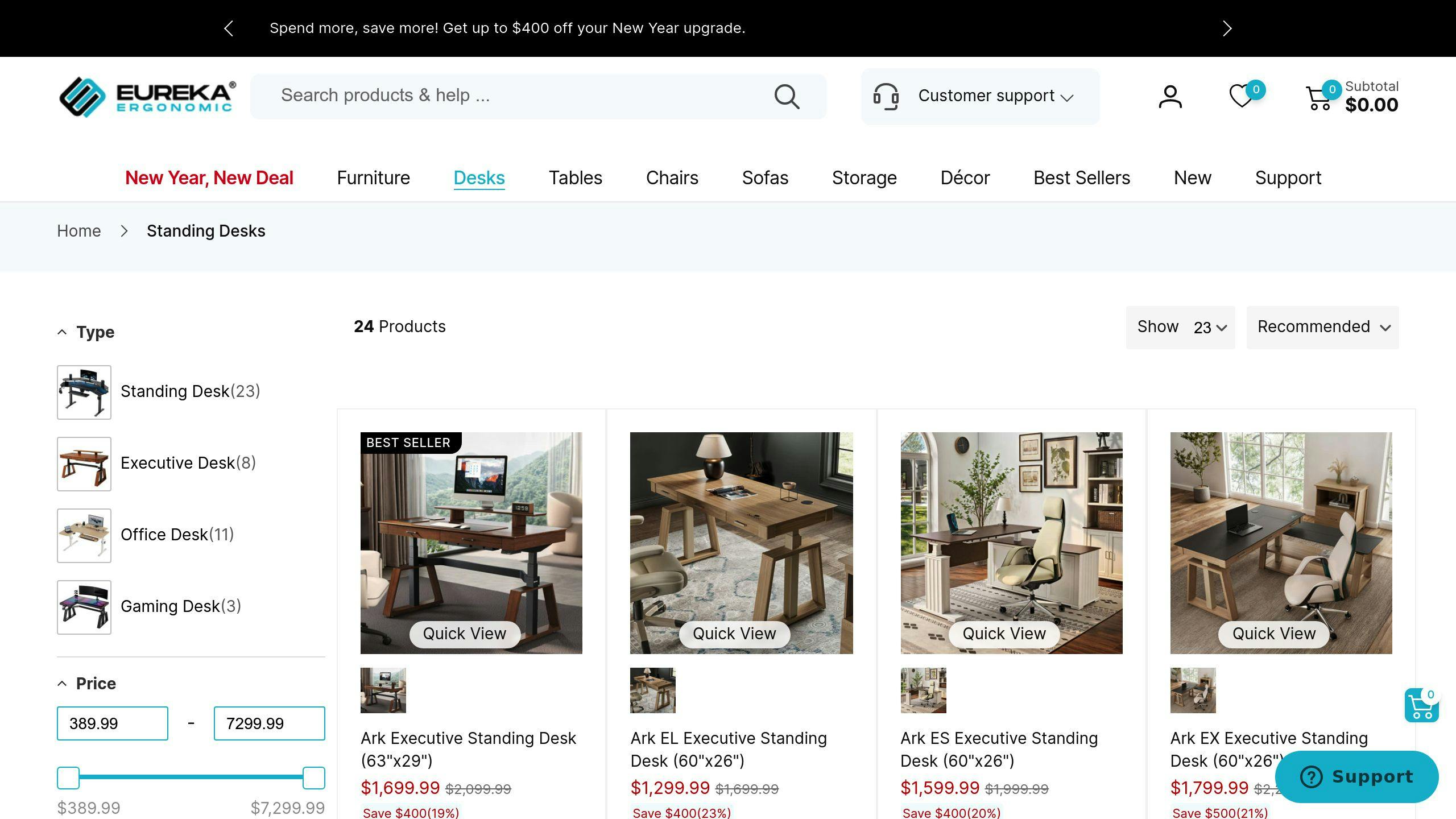
Task: Click Quick View on Ark ES Executive desk
Action: [x=1004, y=634]
